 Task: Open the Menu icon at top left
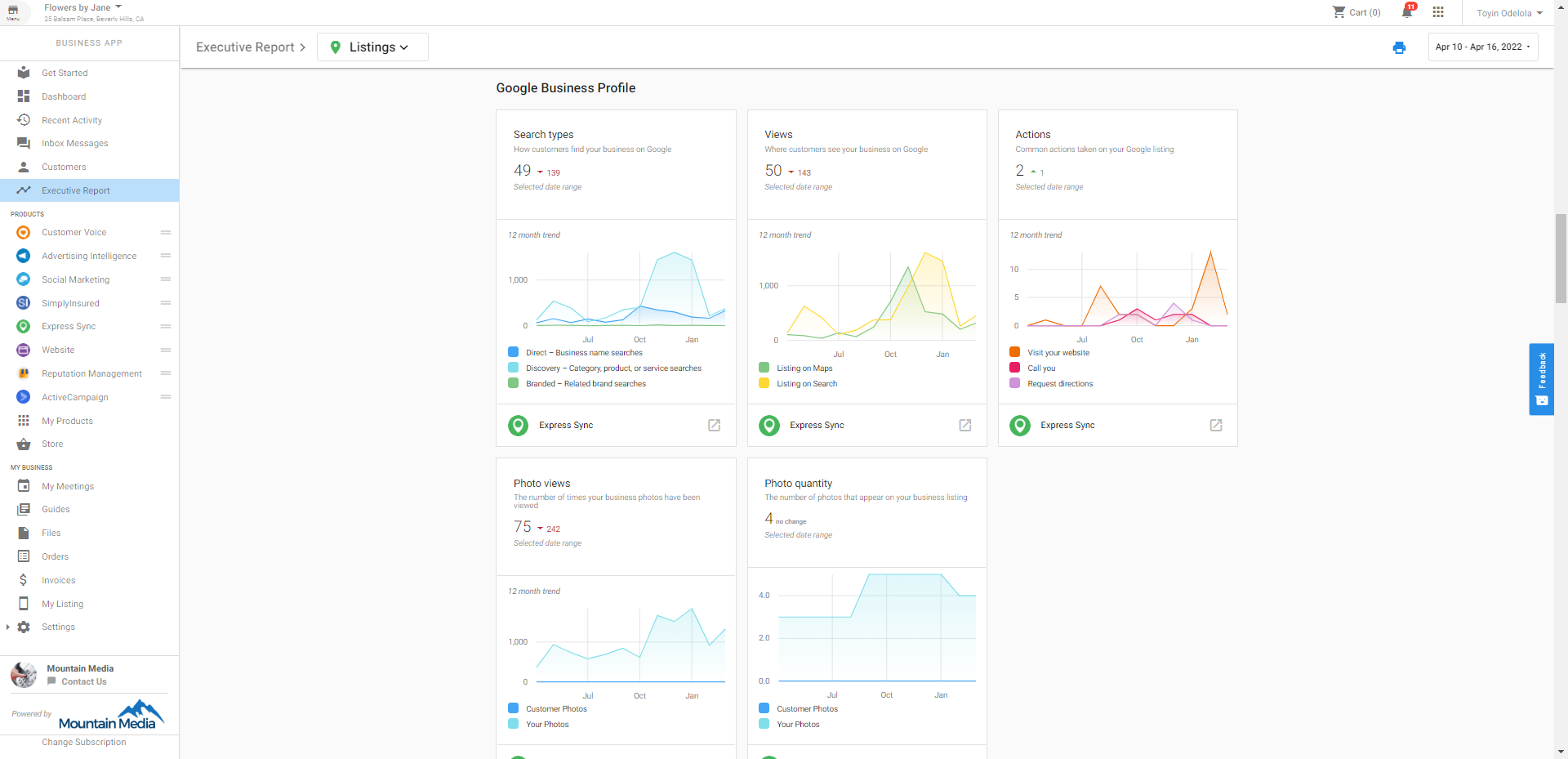13,12
